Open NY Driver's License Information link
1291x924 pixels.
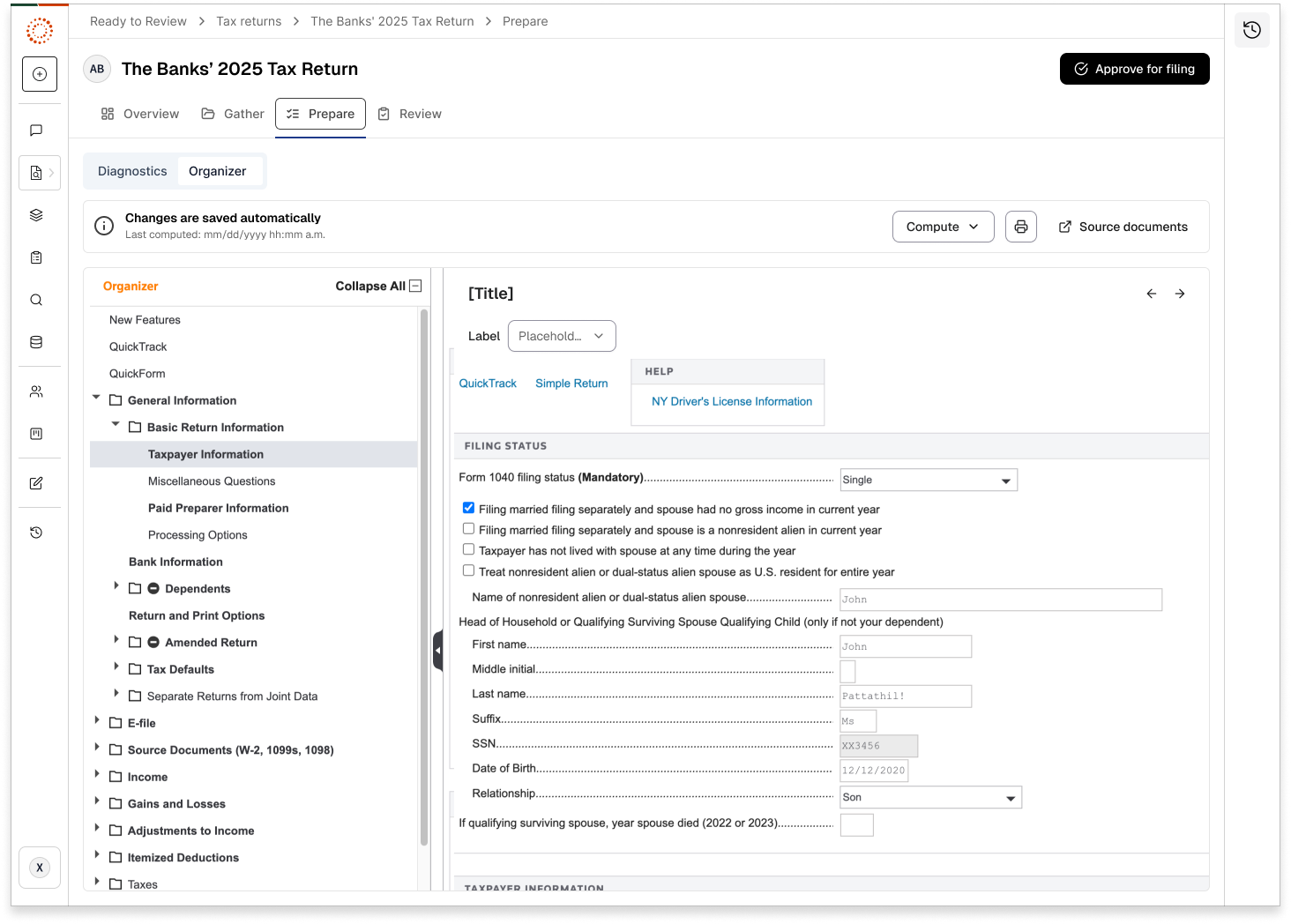tap(731, 401)
